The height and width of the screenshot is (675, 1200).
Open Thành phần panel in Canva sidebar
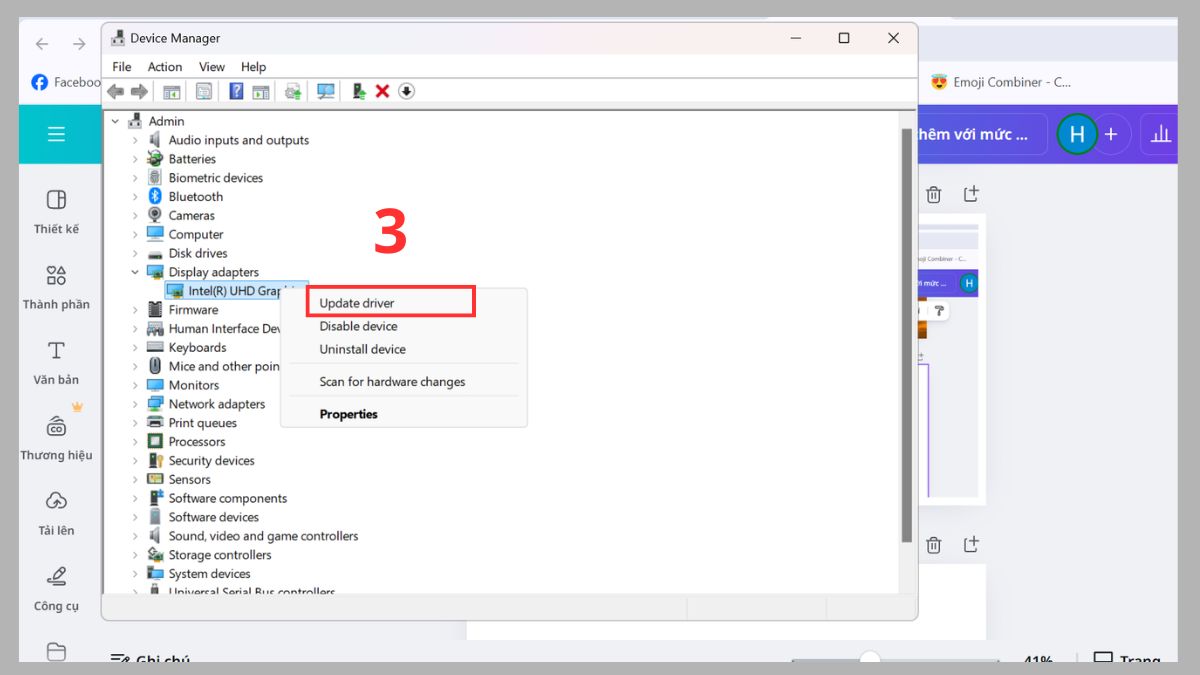(56, 287)
